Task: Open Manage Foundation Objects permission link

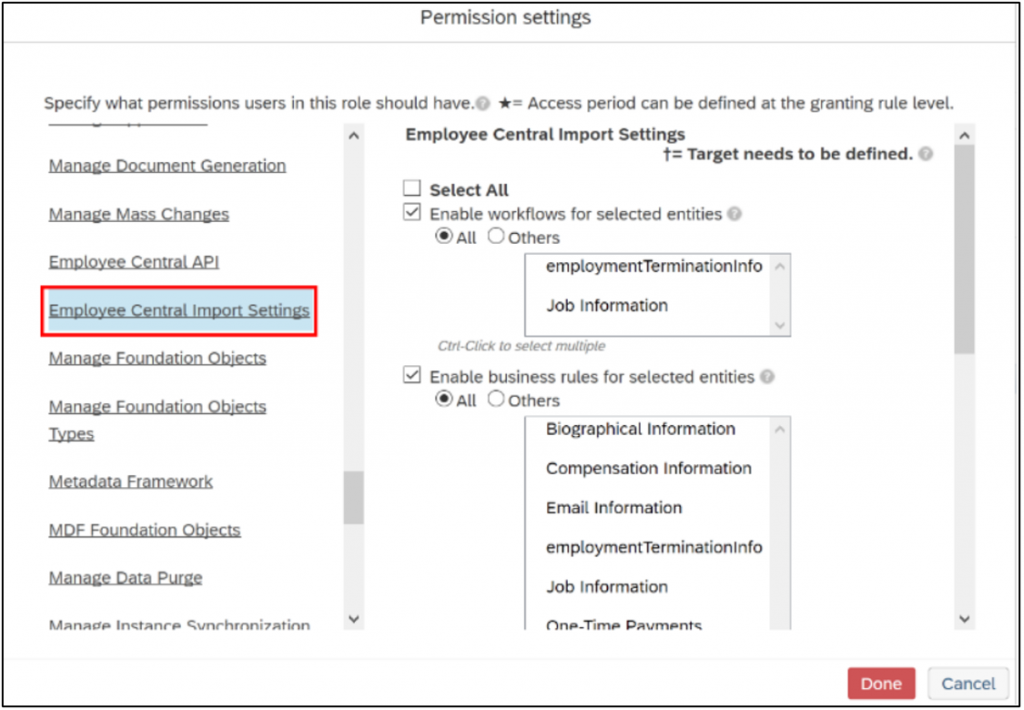Action: coord(157,358)
